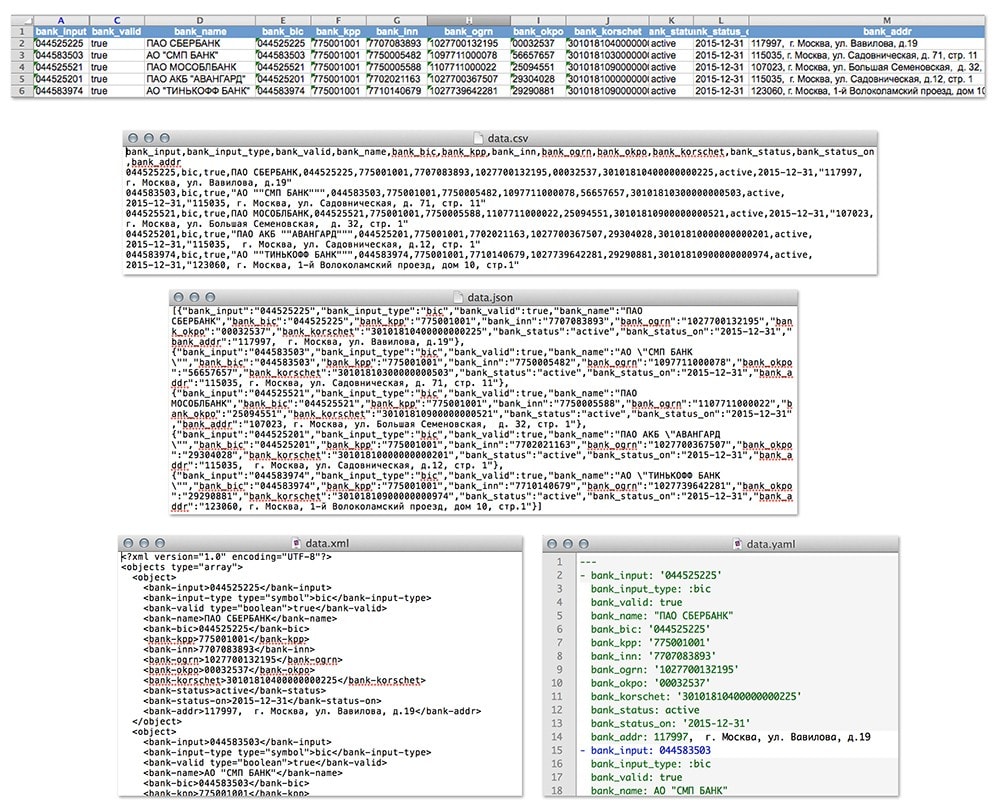The image size is (1000, 810).
Task: Fold the YAML block starting at line 15
Action: (583, 750)
